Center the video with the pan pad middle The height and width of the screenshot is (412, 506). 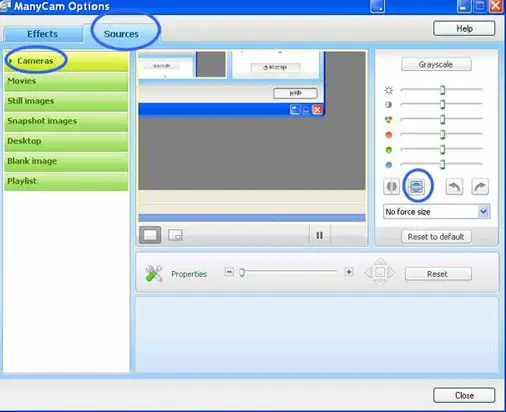(380, 273)
